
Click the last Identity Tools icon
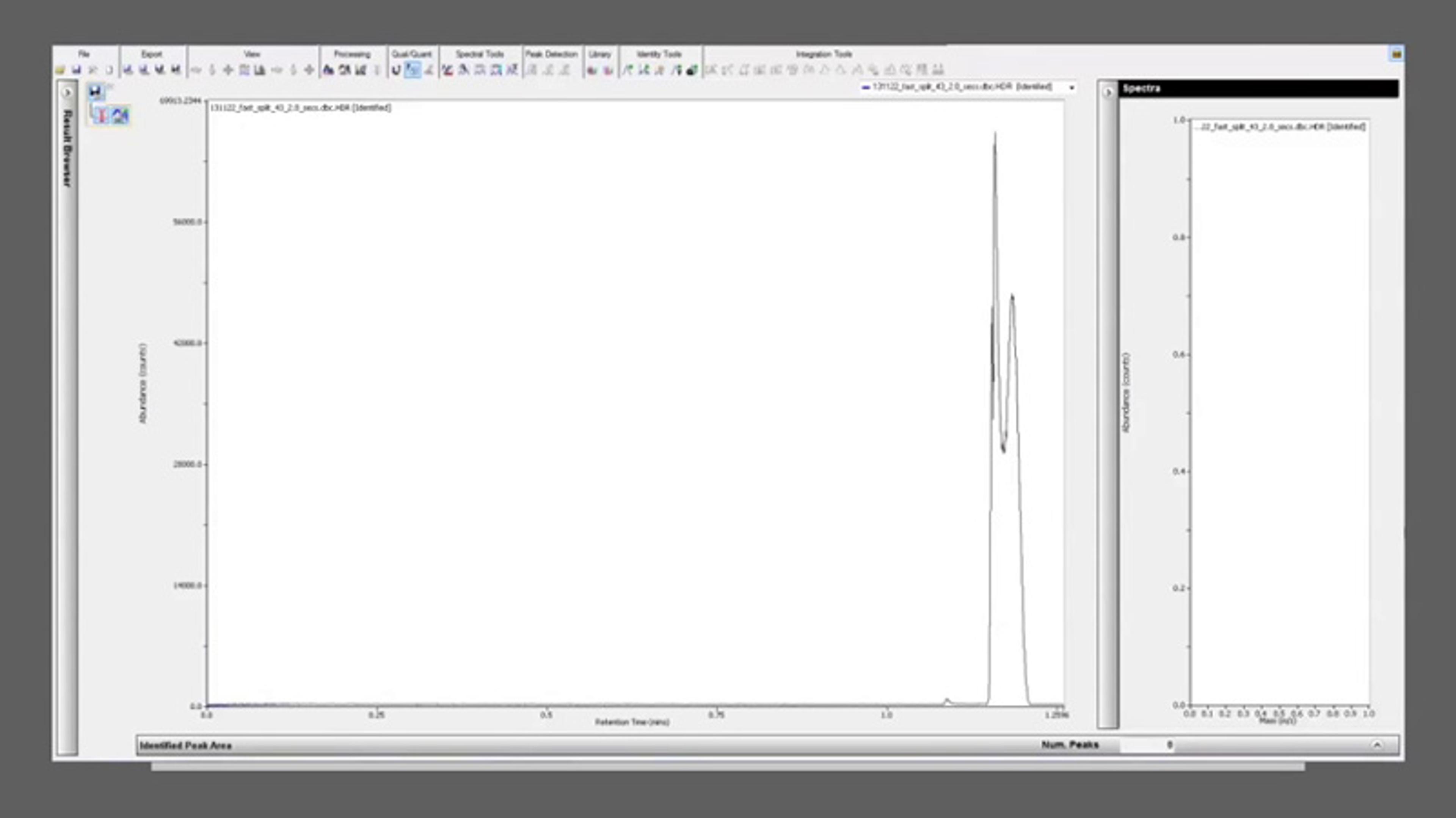[x=692, y=70]
